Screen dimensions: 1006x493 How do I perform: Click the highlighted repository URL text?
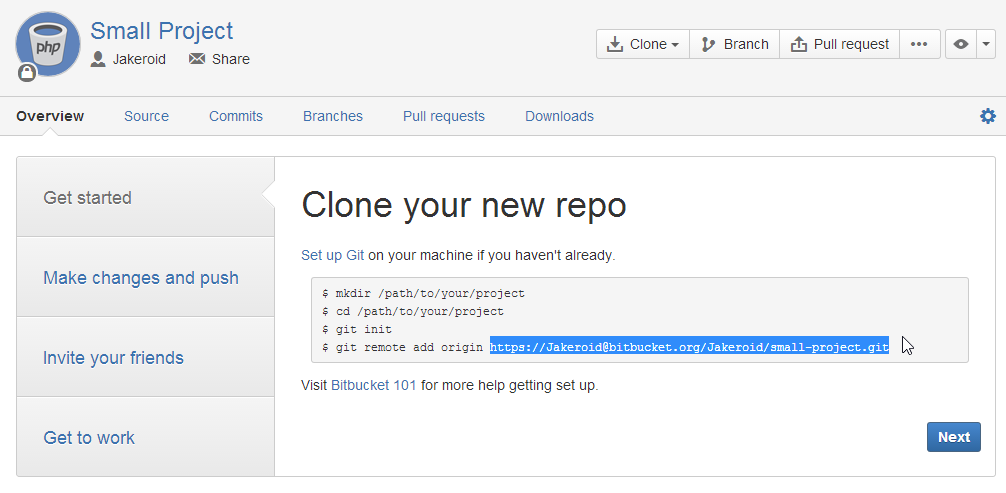[x=689, y=347]
